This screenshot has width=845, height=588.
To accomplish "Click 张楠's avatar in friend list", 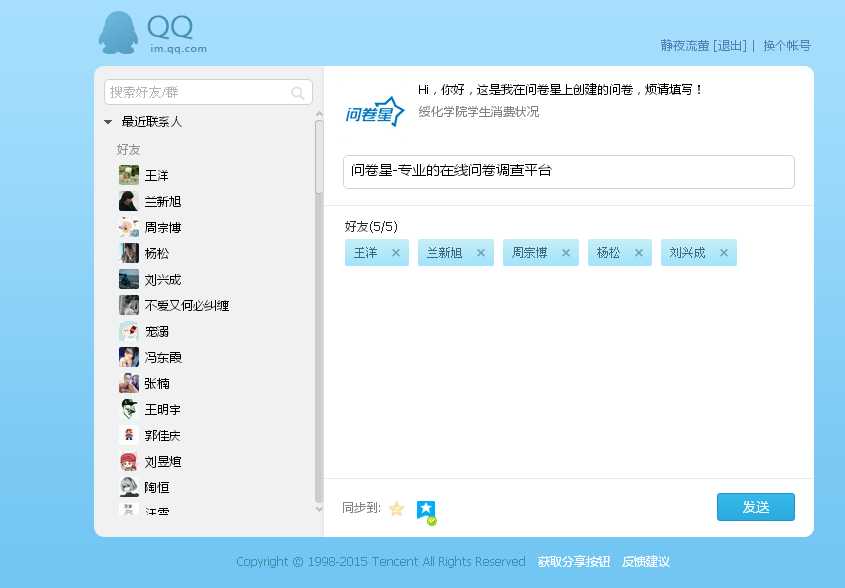I will pyautogui.click(x=129, y=383).
